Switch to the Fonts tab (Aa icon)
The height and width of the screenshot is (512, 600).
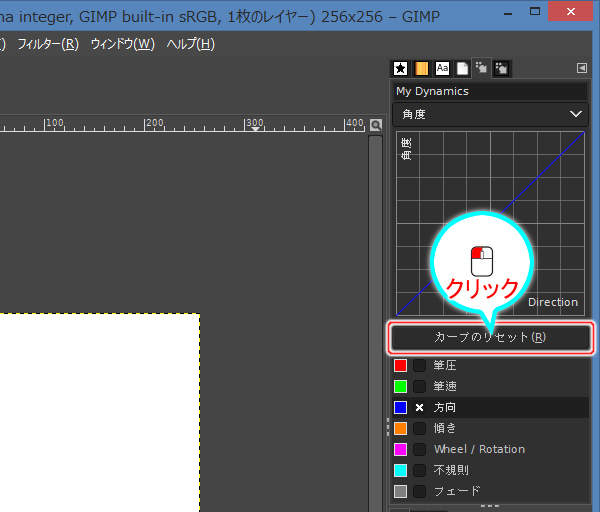click(x=442, y=68)
